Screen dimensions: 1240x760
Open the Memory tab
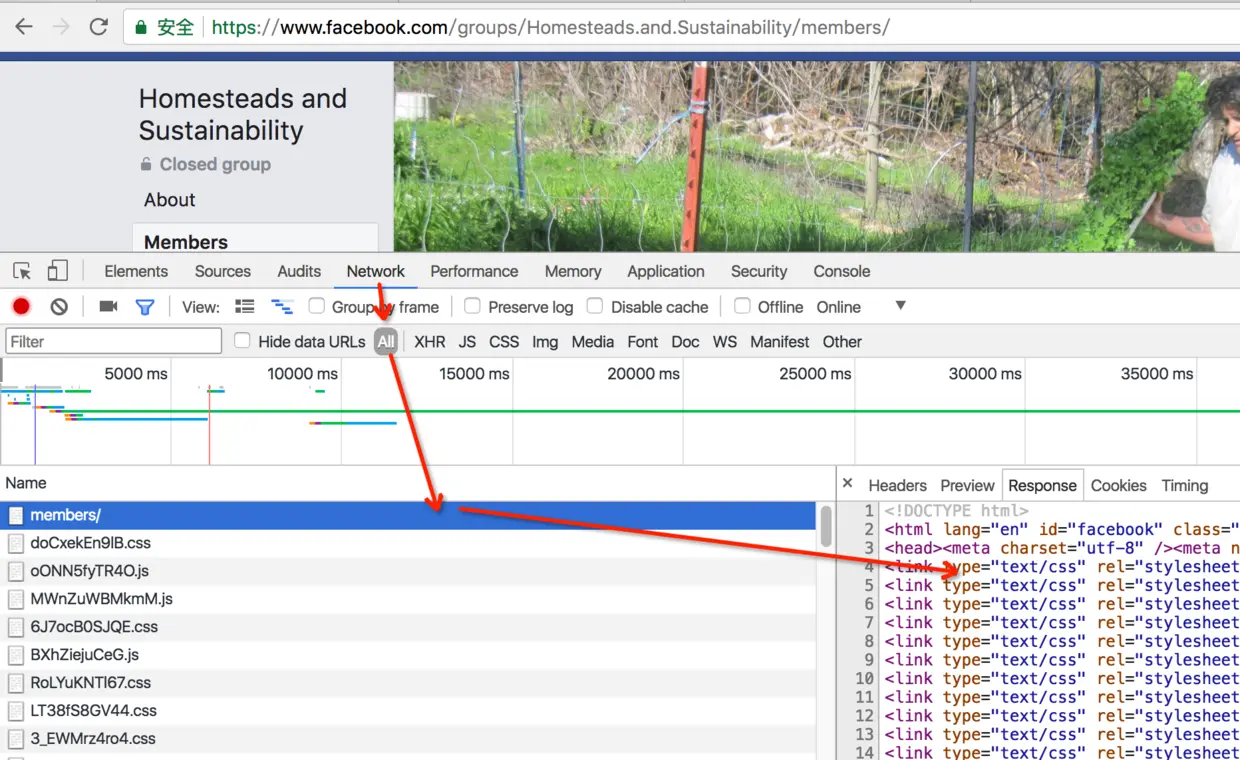pyautogui.click(x=573, y=271)
